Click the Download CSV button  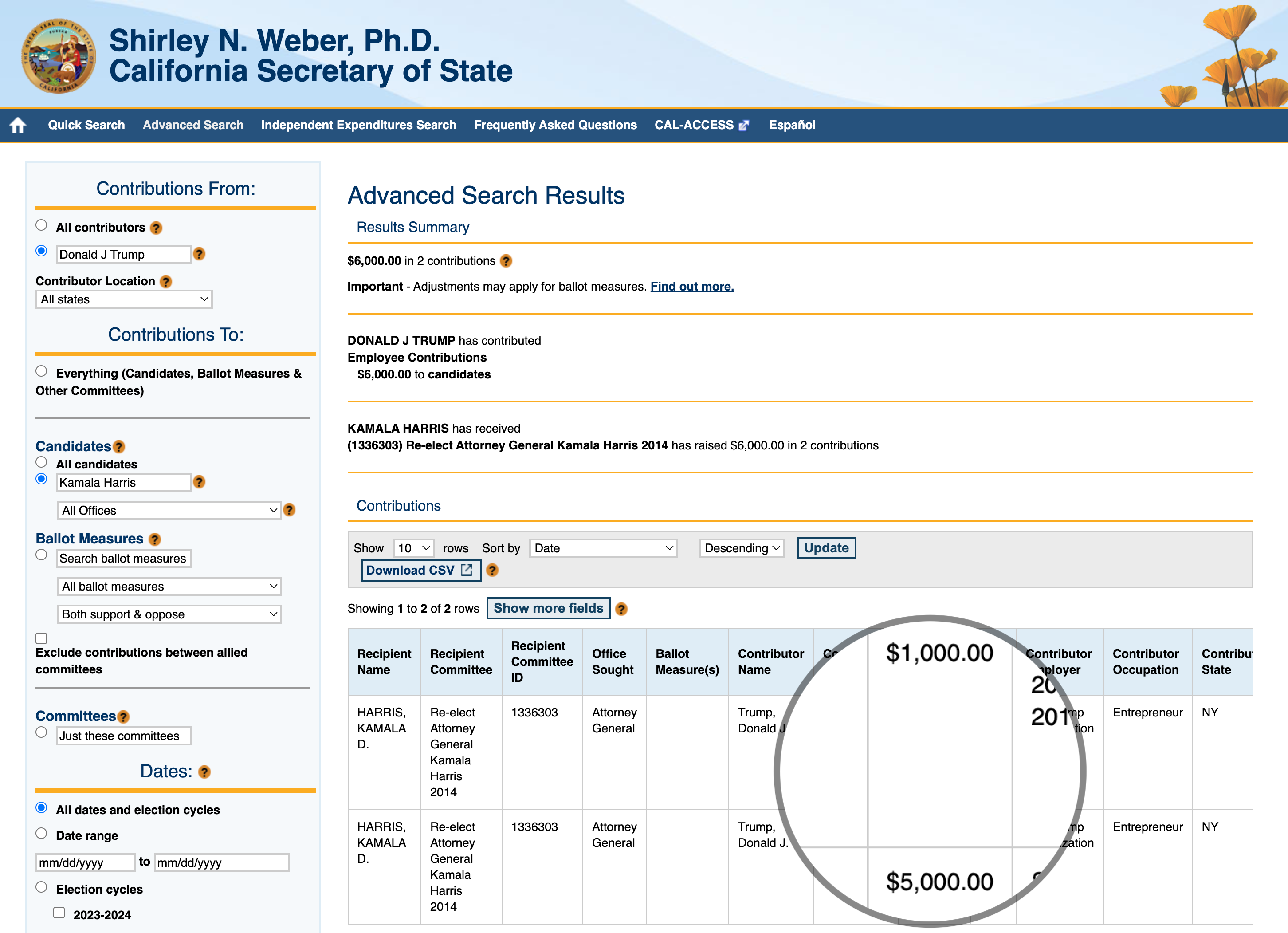421,571
